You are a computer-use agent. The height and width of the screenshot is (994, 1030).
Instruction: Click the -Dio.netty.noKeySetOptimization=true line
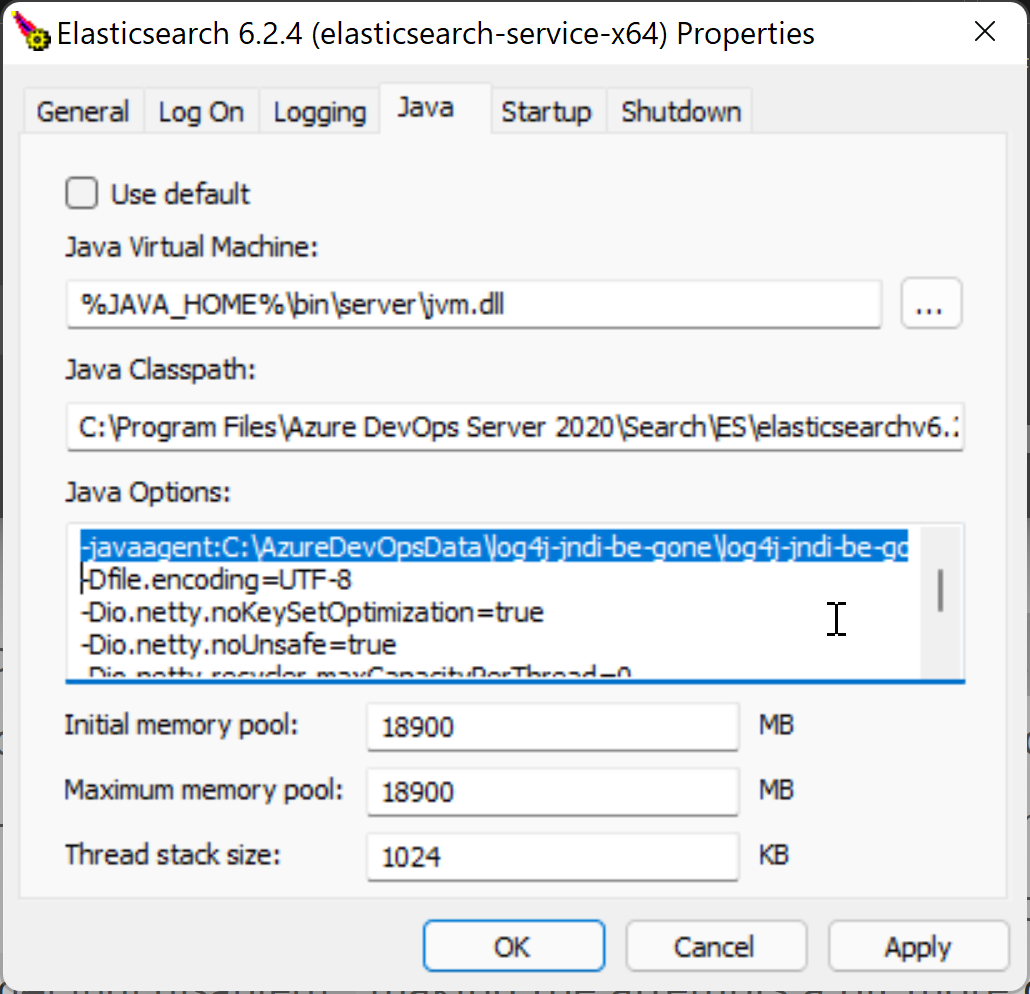312,612
